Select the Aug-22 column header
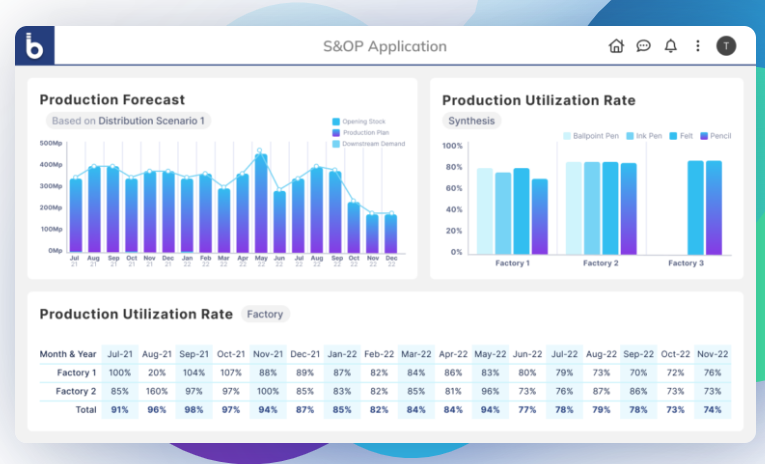This screenshot has height=464, width=765. click(x=601, y=354)
